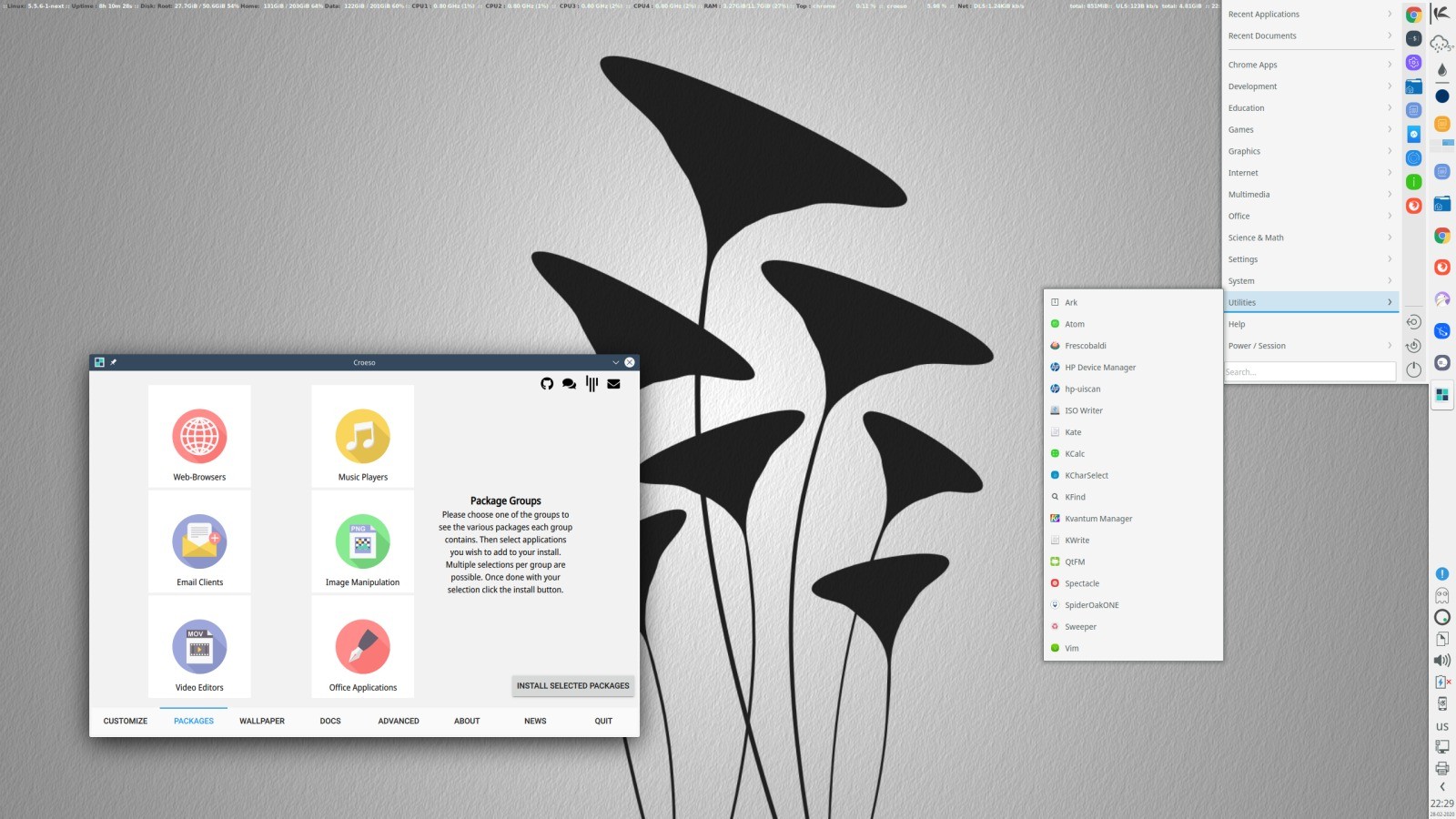Select the Video Editors package group
Image resolution: width=1456 pixels, height=819 pixels.
tap(199, 647)
